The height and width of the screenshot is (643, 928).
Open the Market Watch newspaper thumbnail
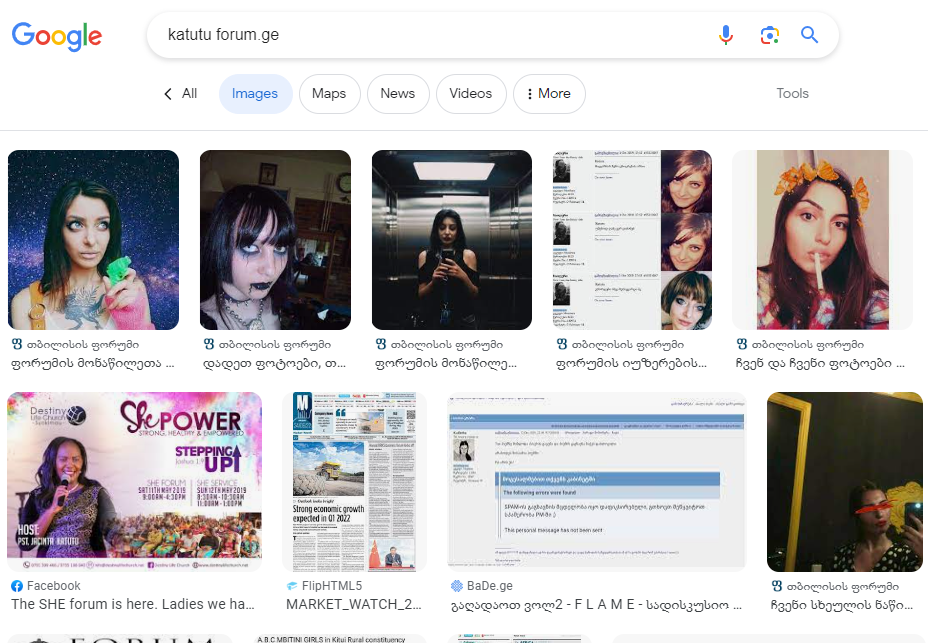coord(355,482)
